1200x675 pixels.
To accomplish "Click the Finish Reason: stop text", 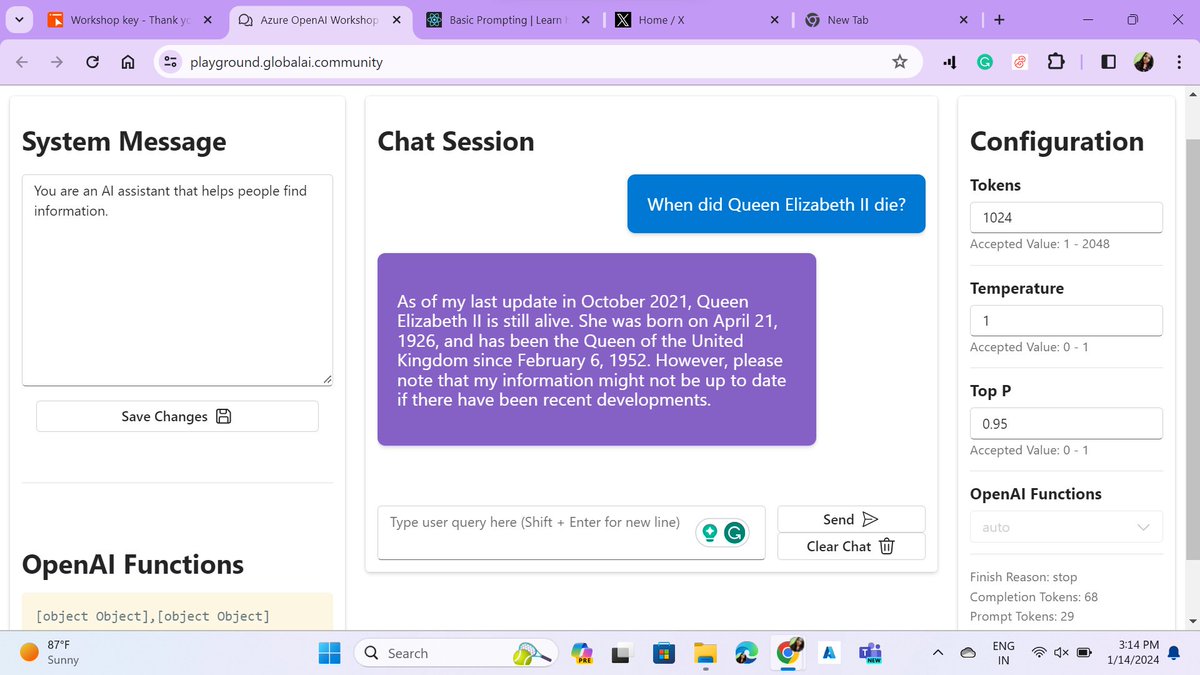I will pos(1024,577).
